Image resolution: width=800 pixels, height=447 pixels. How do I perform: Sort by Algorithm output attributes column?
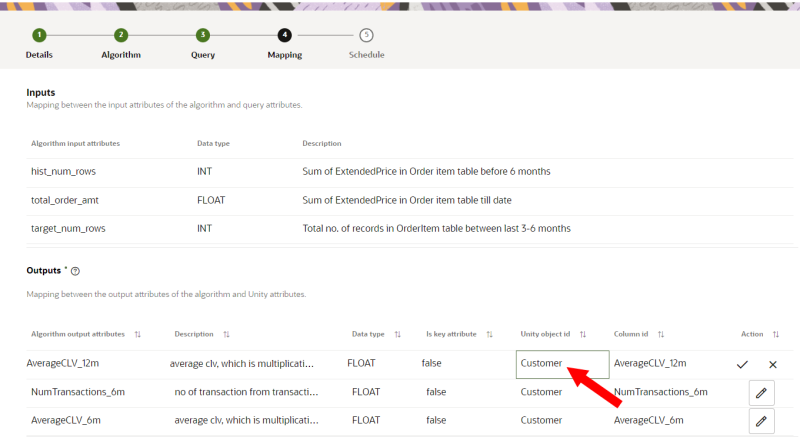click(x=138, y=334)
